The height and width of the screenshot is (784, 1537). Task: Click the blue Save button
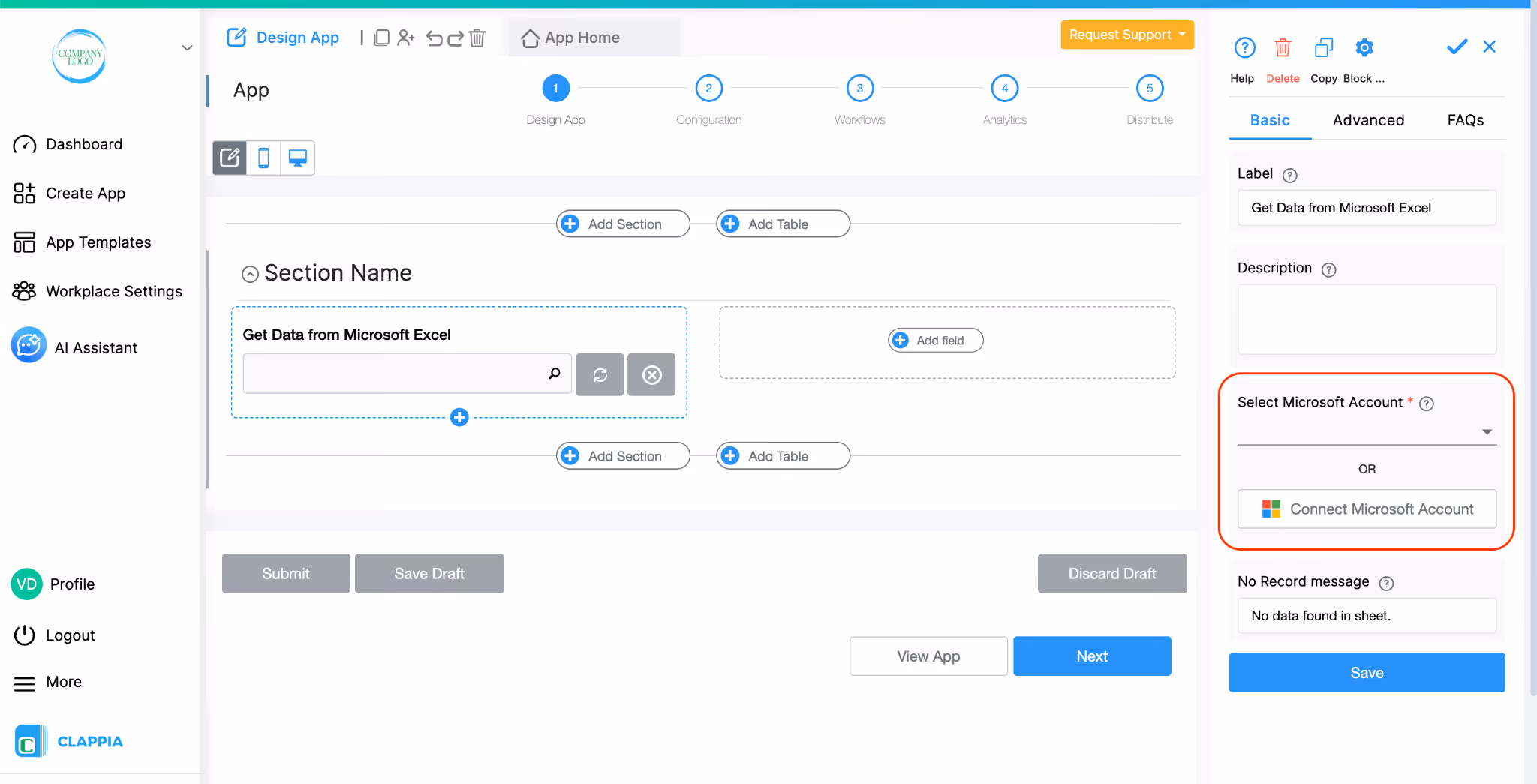click(x=1367, y=673)
